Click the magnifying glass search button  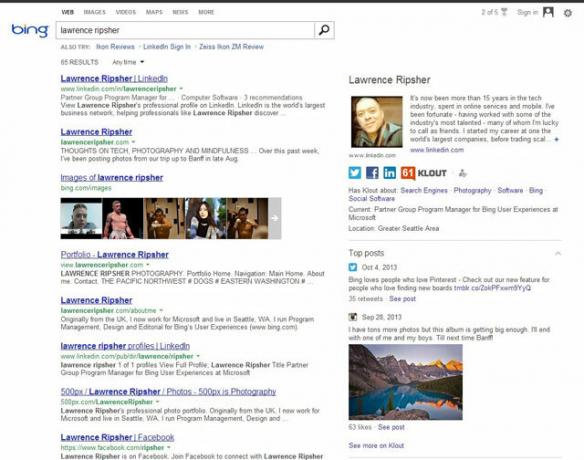(x=324, y=30)
